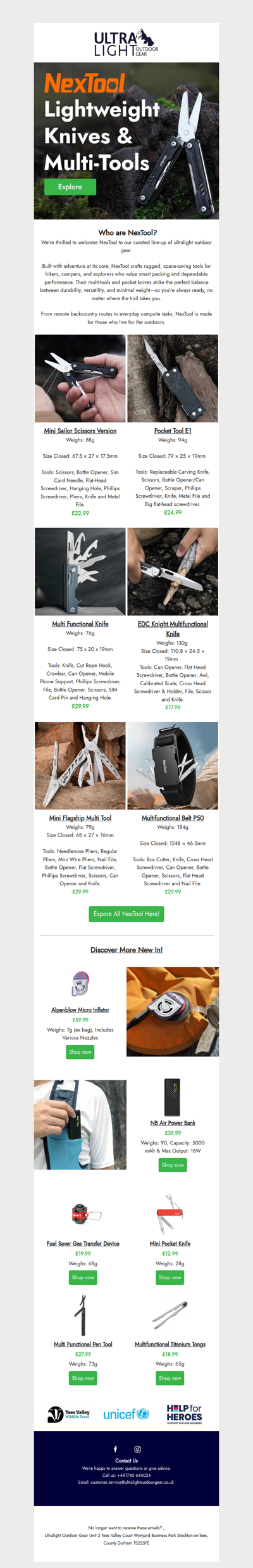253x1568 pixels.
Task: Open Mini Sailor Scissors Version link
Action: 80,431
